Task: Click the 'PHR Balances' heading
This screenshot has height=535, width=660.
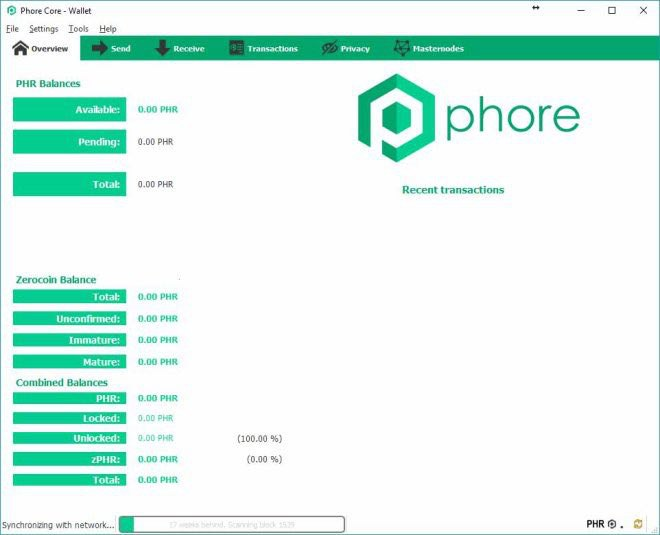Action: click(48, 83)
